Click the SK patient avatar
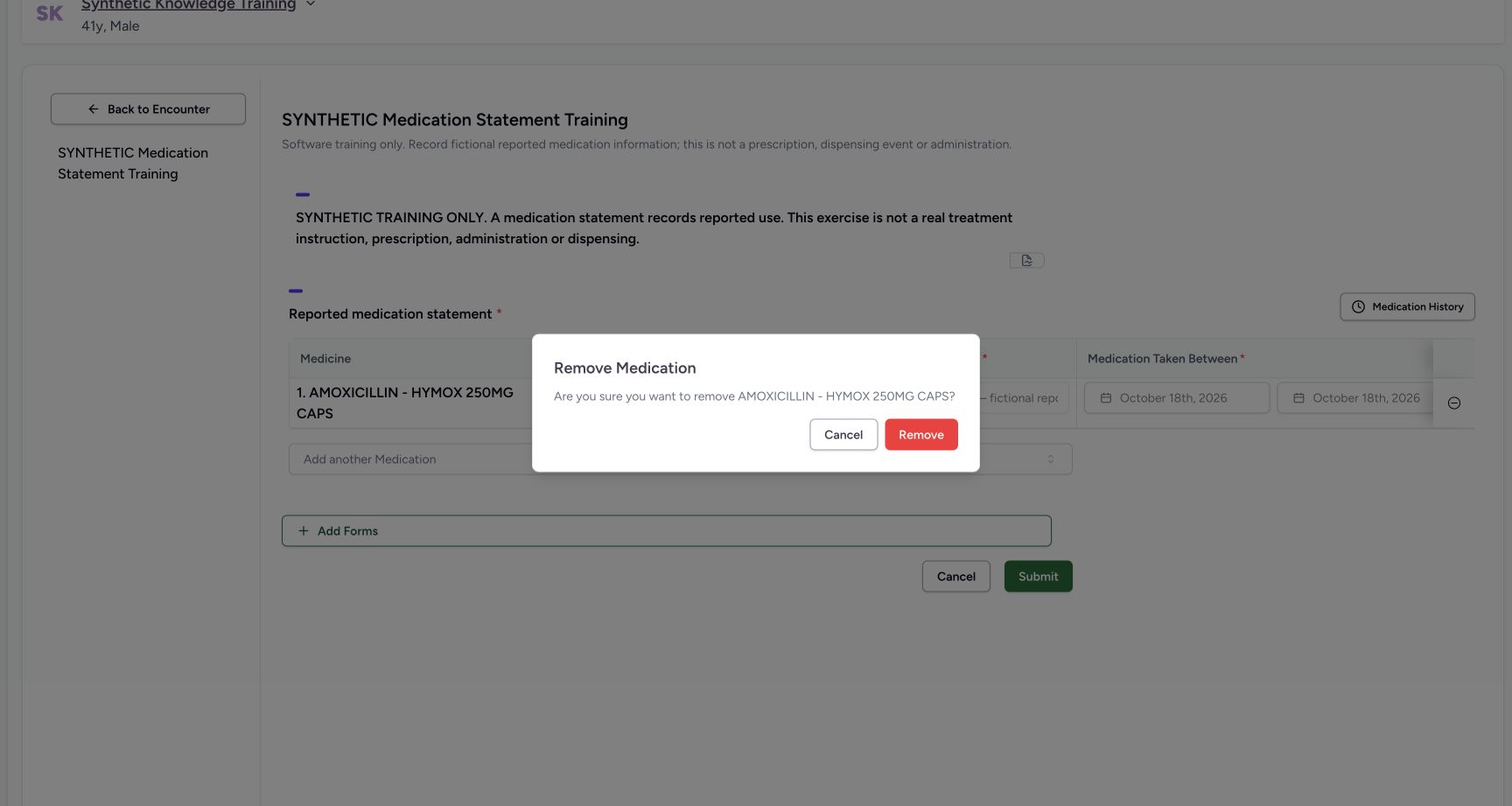 [x=50, y=13]
